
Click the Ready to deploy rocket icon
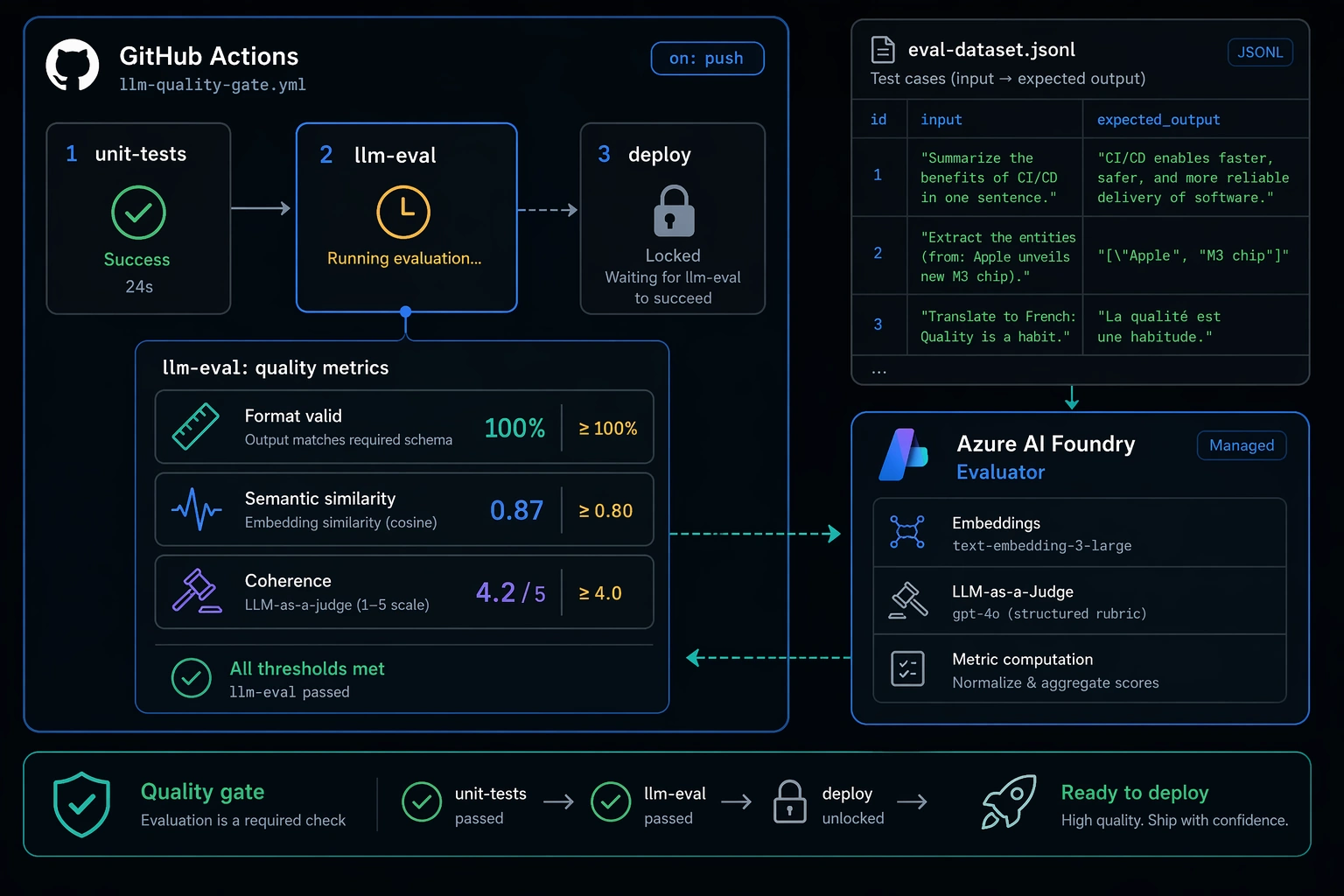click(1009, 801)
